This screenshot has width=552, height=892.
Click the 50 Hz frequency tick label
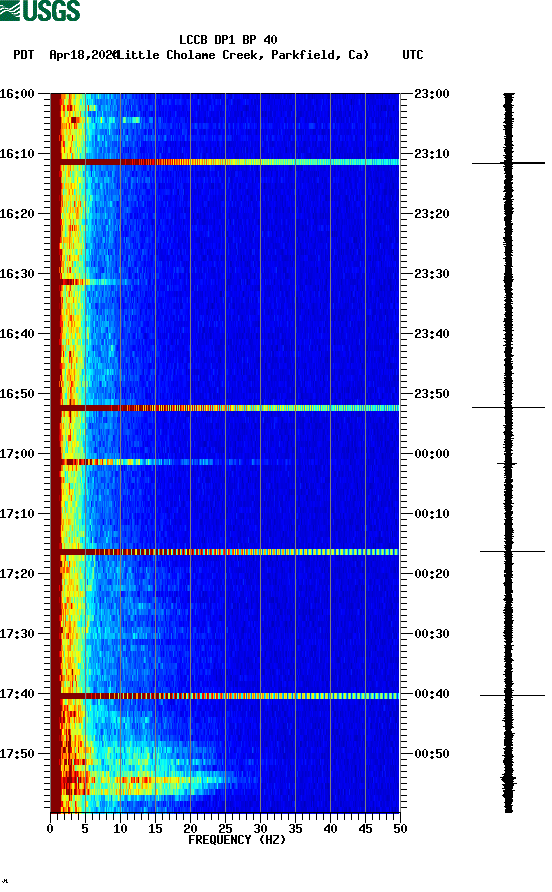click(x=400, y=828)
